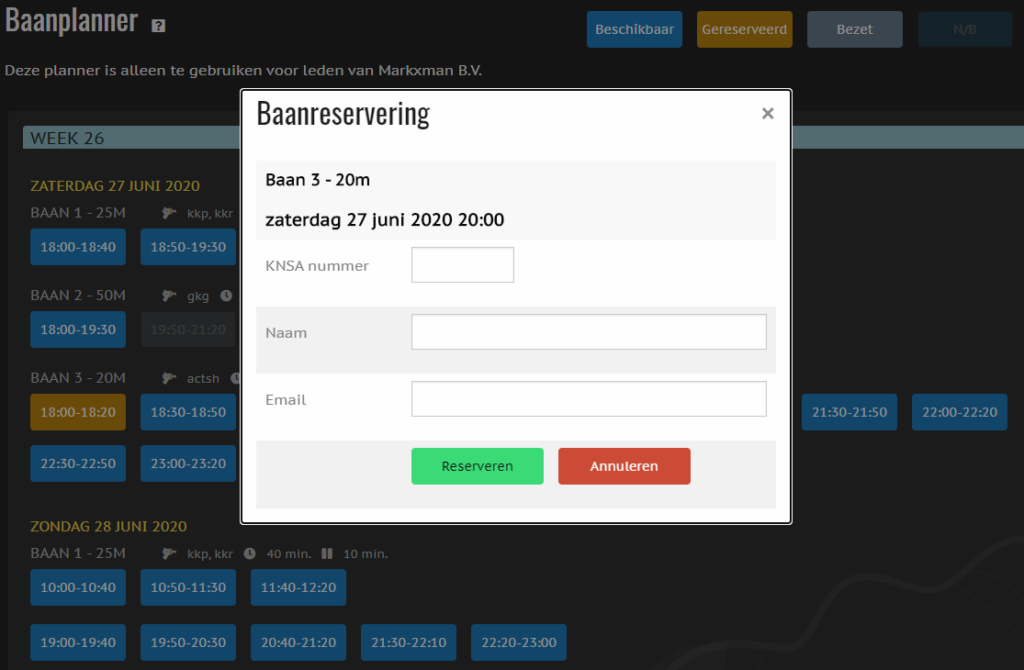Image resolution: width=1024 pixels, height=670 pixels.
Task: Click the N/B legend button
Action: [965, 29]
